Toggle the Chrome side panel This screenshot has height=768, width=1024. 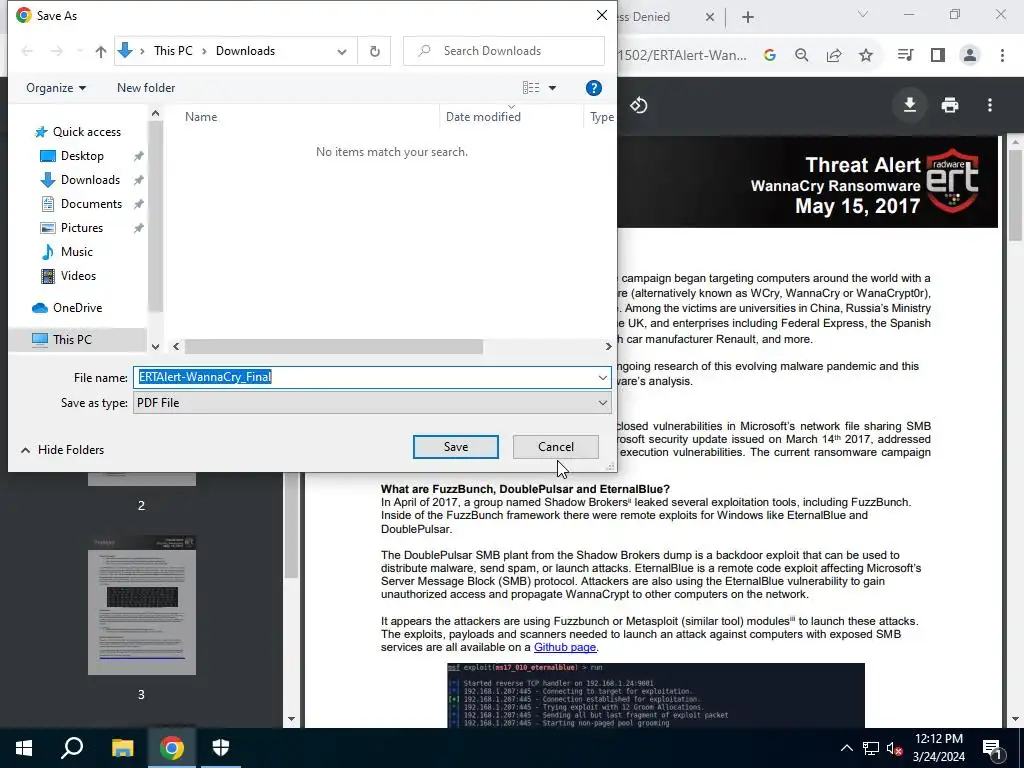[938, 56]
